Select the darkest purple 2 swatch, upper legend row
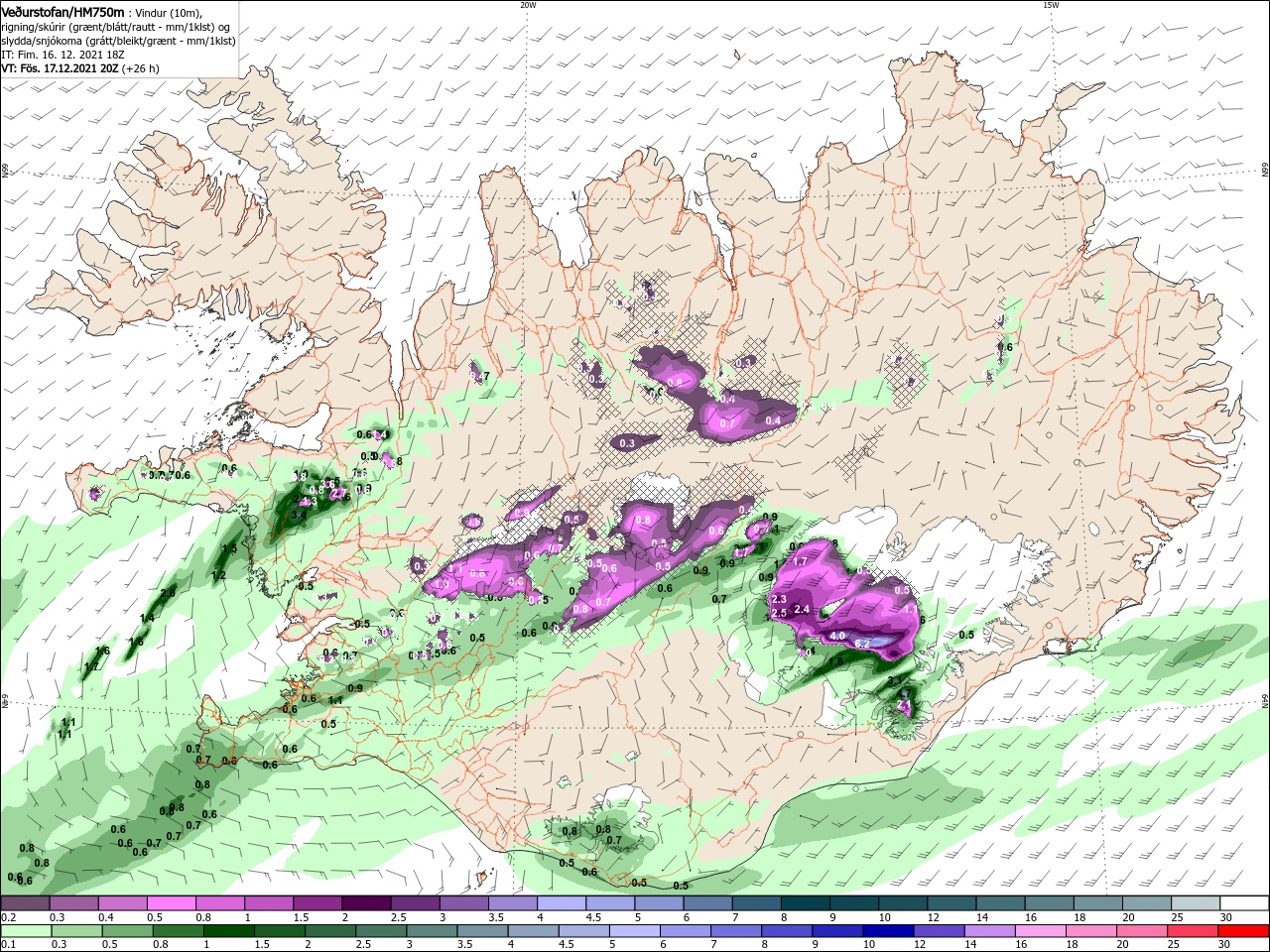The width and height of the screenshot is (1270, 952). (x=367, y=903)
